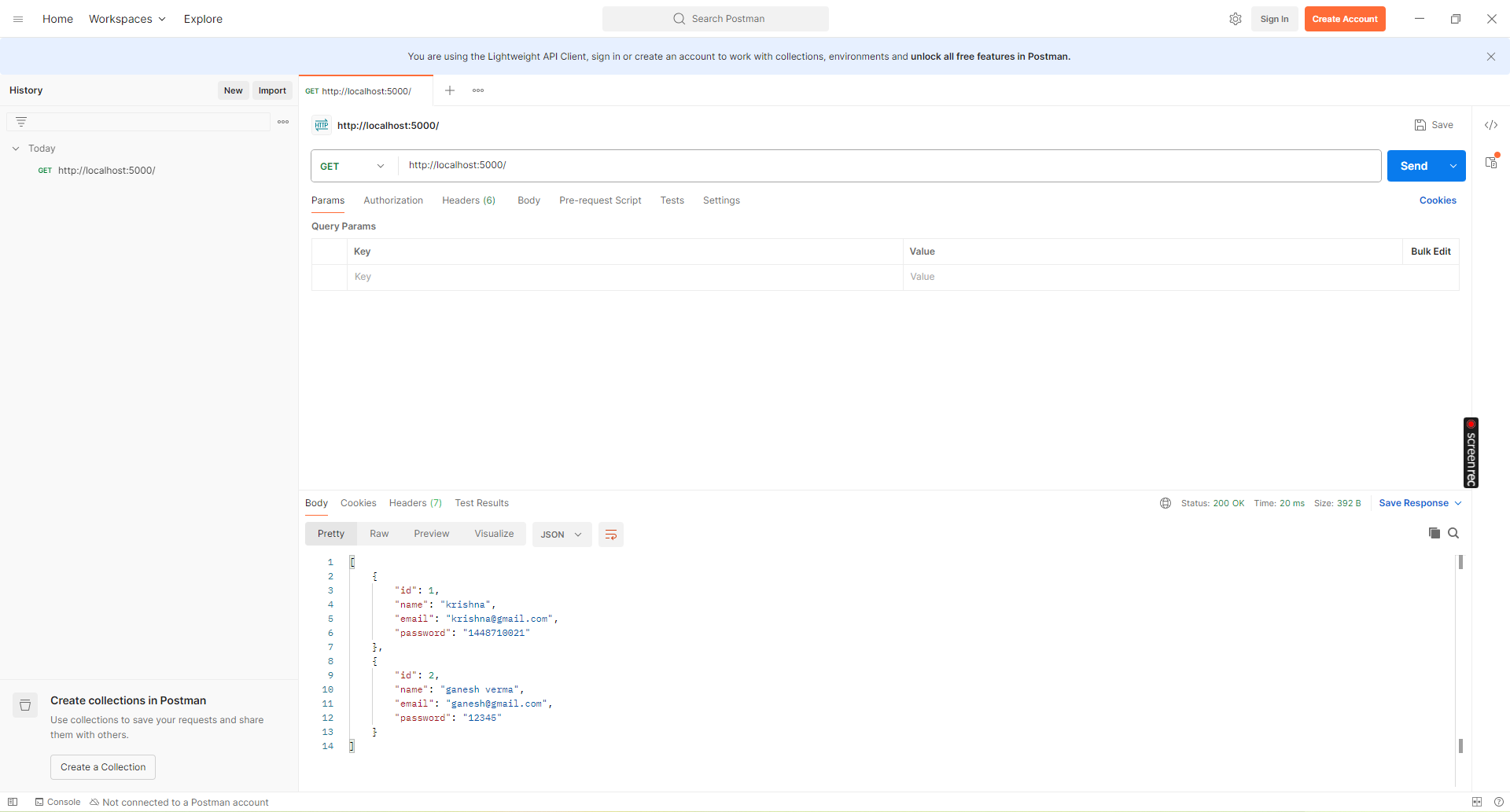Search within the response body
Viewport: 1510px width, 812px height.
click(1453, 533)
